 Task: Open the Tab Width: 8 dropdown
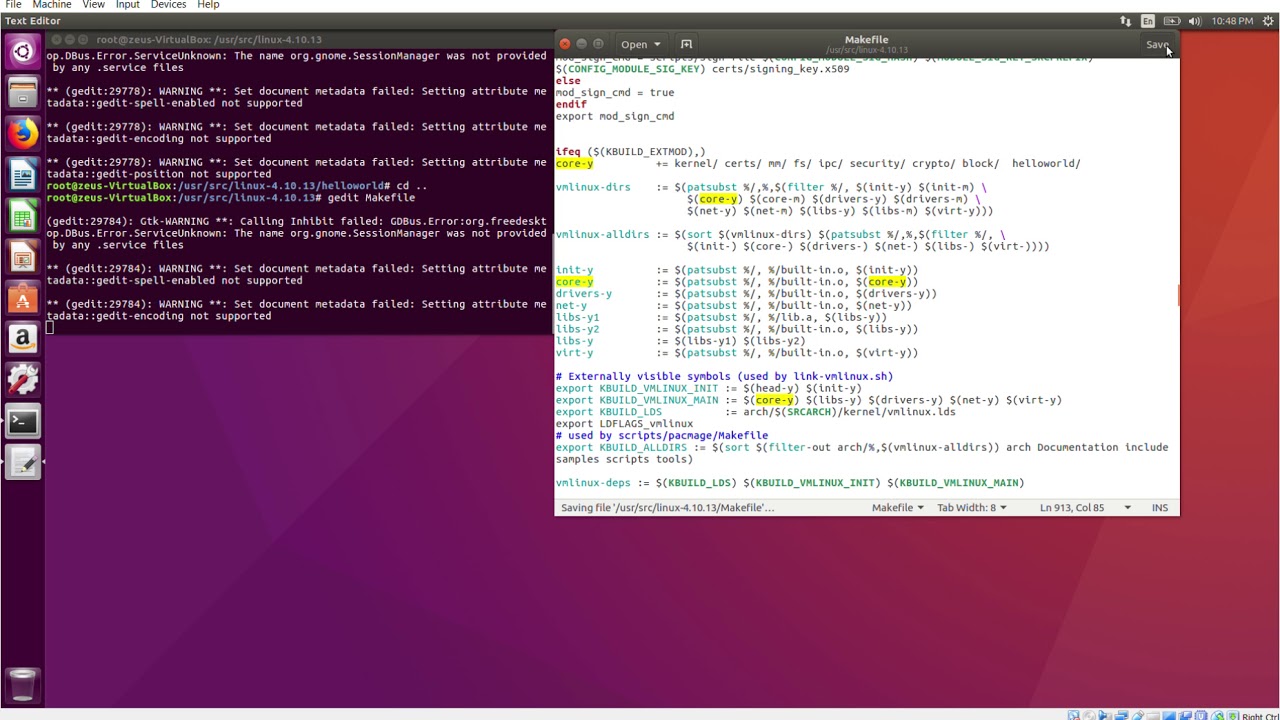(971, 508)
